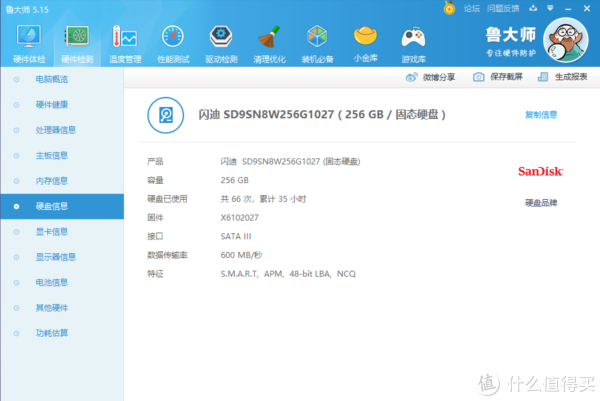Open 论坛 forum link
This screenshot has width=600, height=401.
[x=471, y=8]
